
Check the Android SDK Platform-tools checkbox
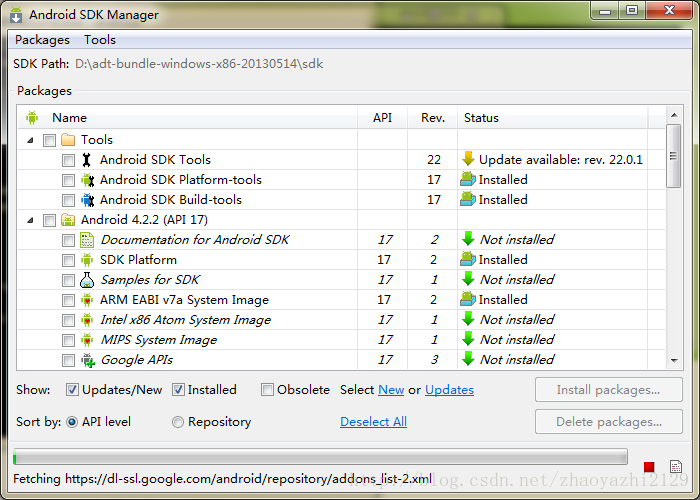click(68, 180)
